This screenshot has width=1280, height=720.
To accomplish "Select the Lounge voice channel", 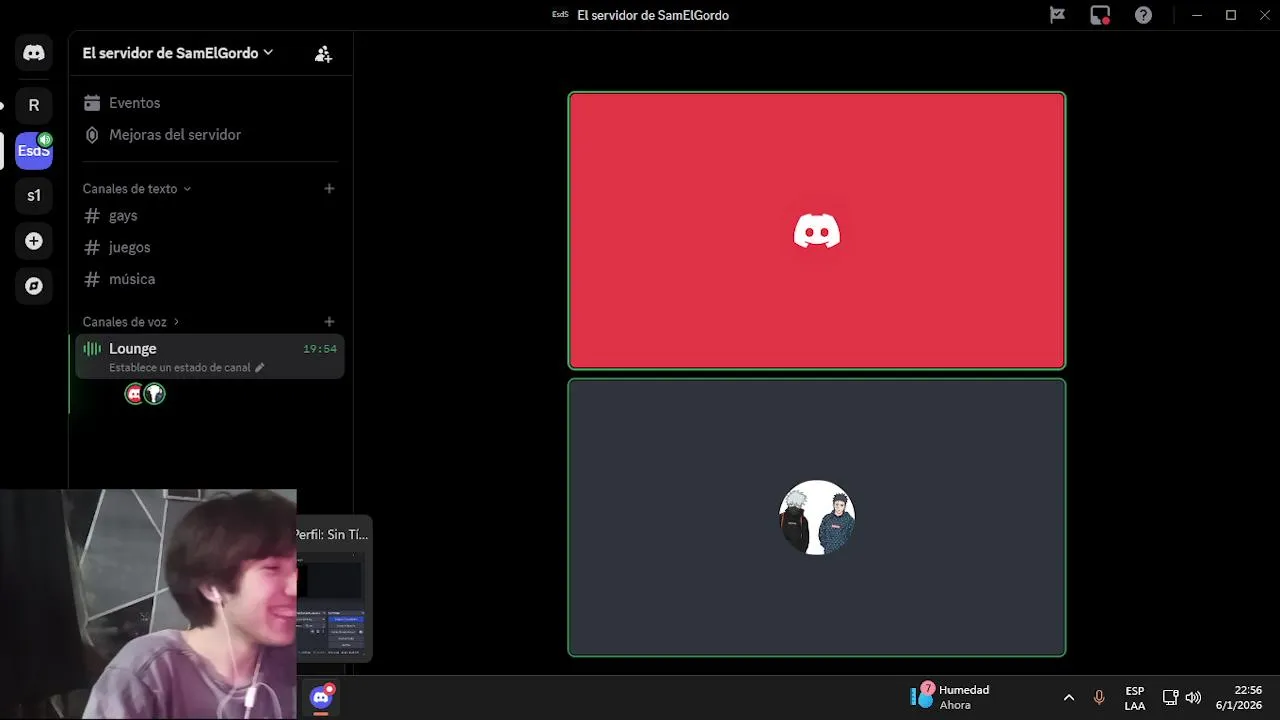I will tap(210, 356).
